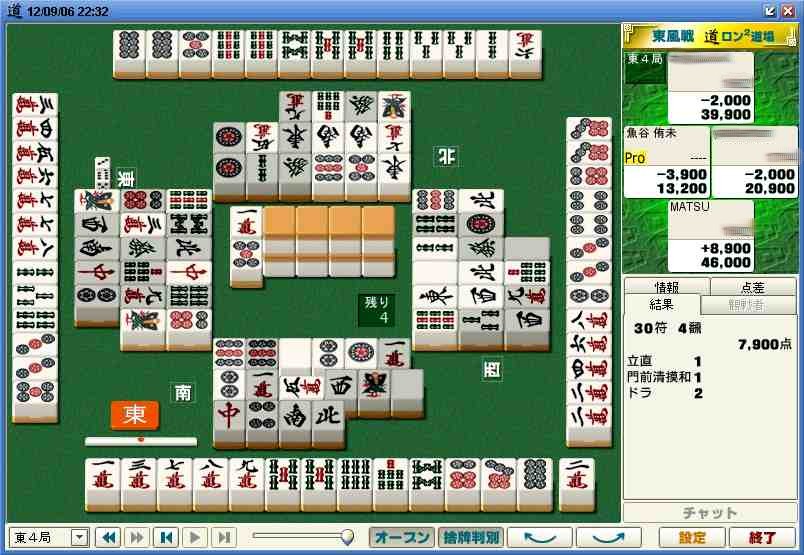Image resolution: width=804 pixels, height=555 pixels.
Task: Click the 7,900点 points total
Action: pos(765,344)
